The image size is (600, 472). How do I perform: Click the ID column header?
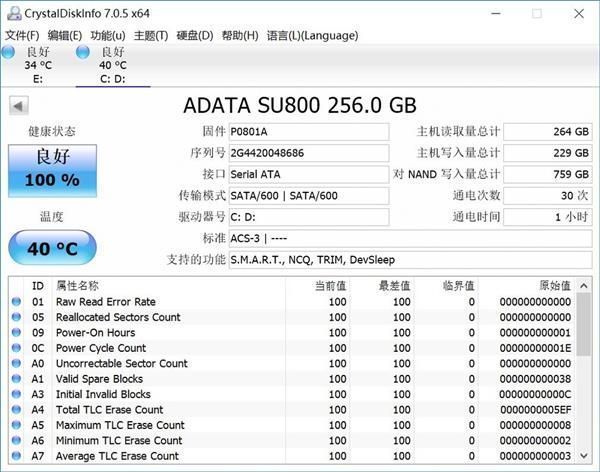[38, 286]
